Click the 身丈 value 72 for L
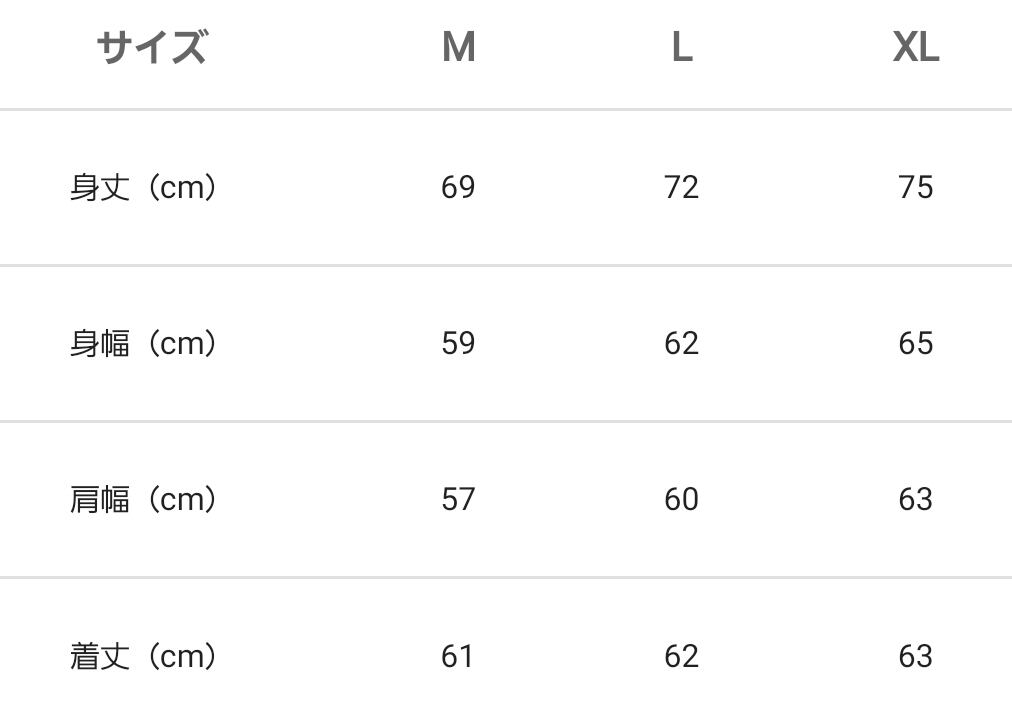 coord(682,187)
